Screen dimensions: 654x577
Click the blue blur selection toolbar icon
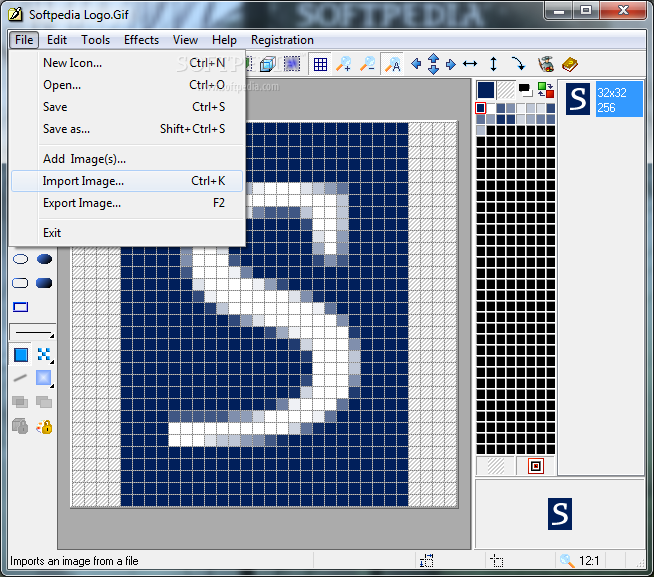coord(292,64)
